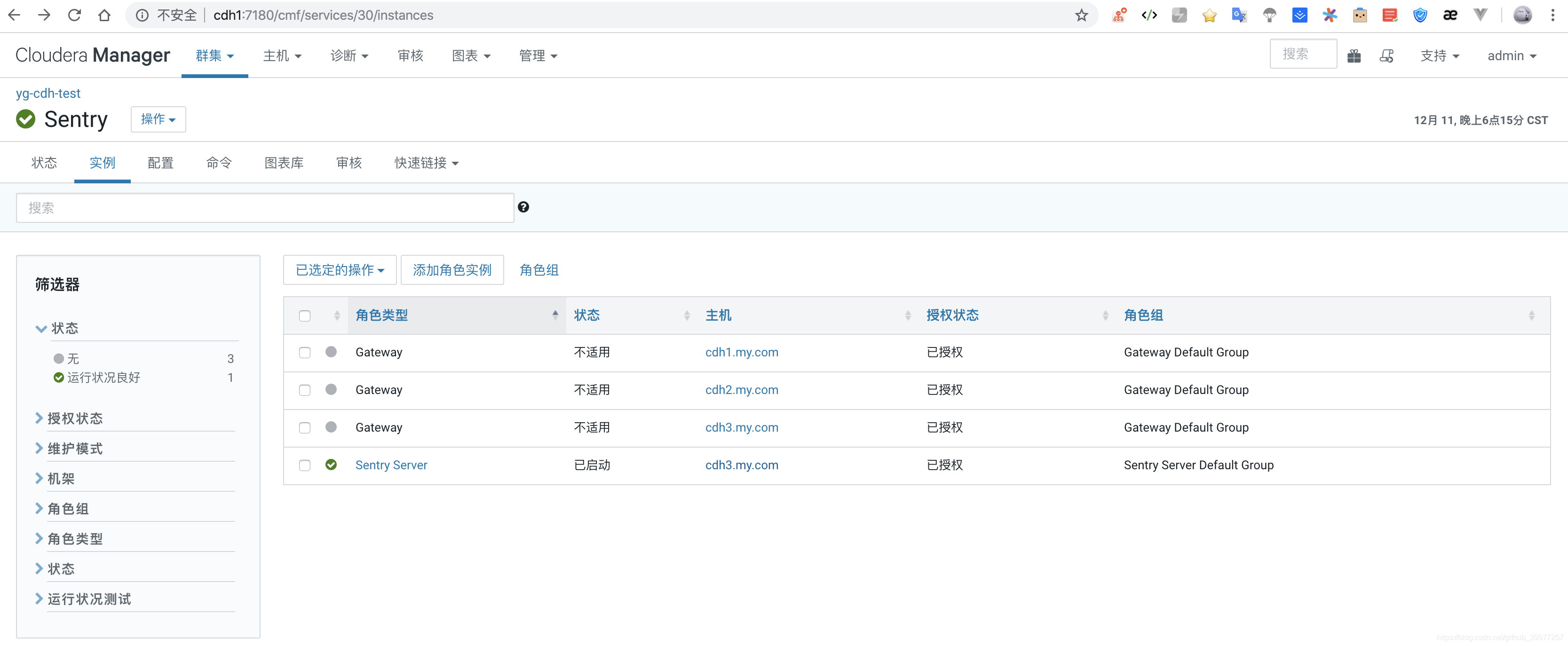
Task: Click the site info icon in address bar
Action: (x=142, y=15)
